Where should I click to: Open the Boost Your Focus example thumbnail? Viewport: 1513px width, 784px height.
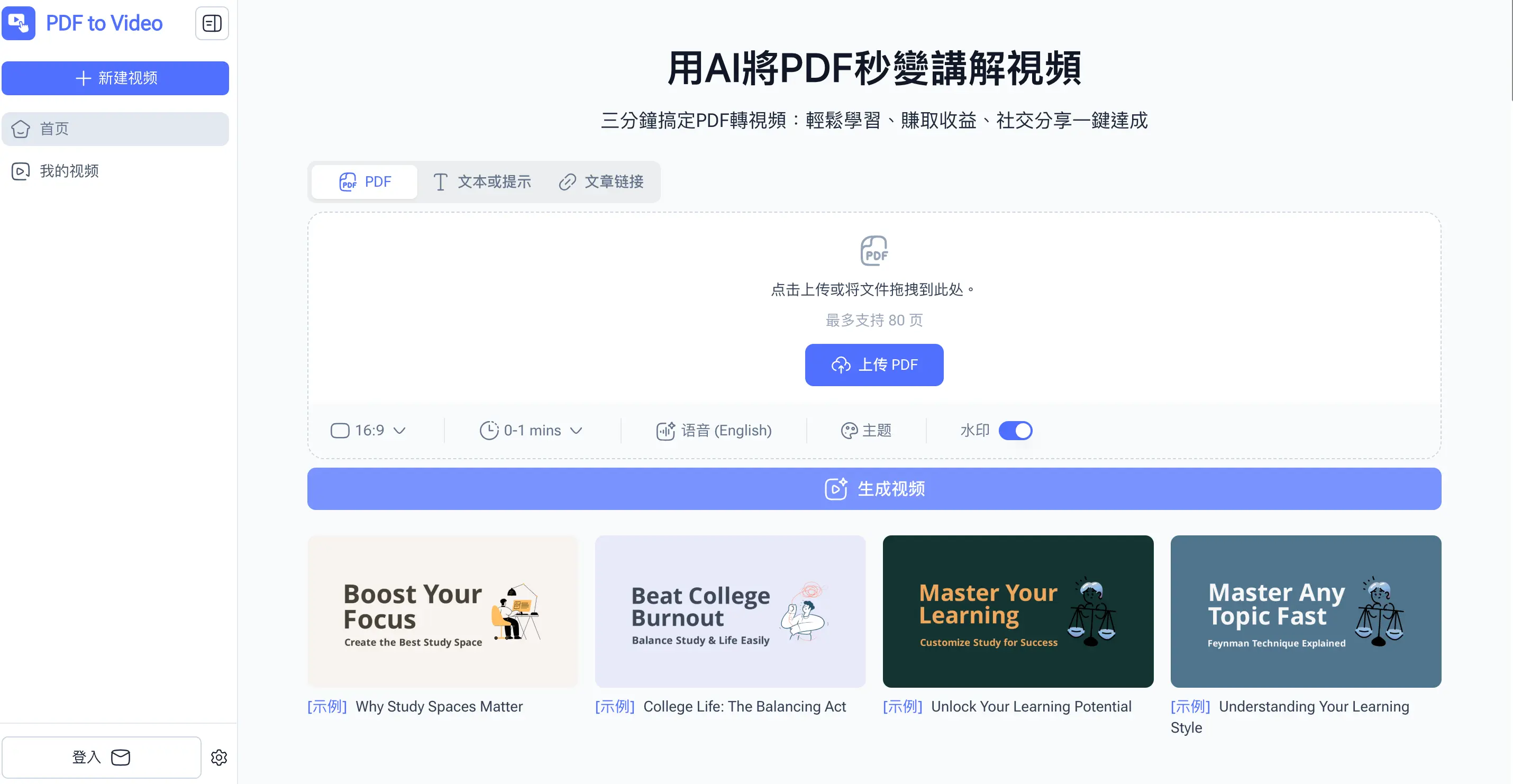(x=442, y=611)
